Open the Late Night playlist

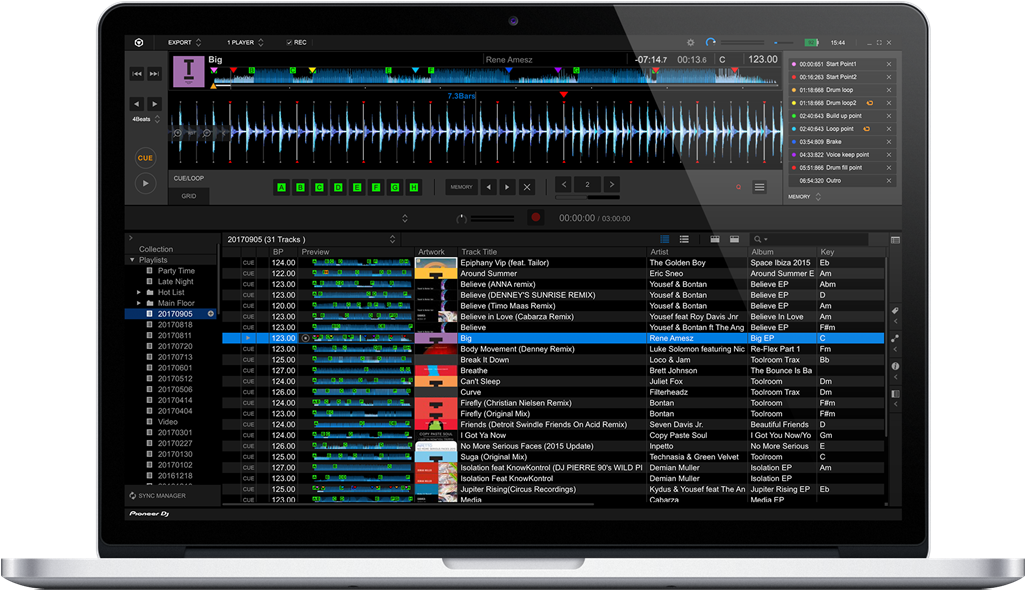click(175, 282)
